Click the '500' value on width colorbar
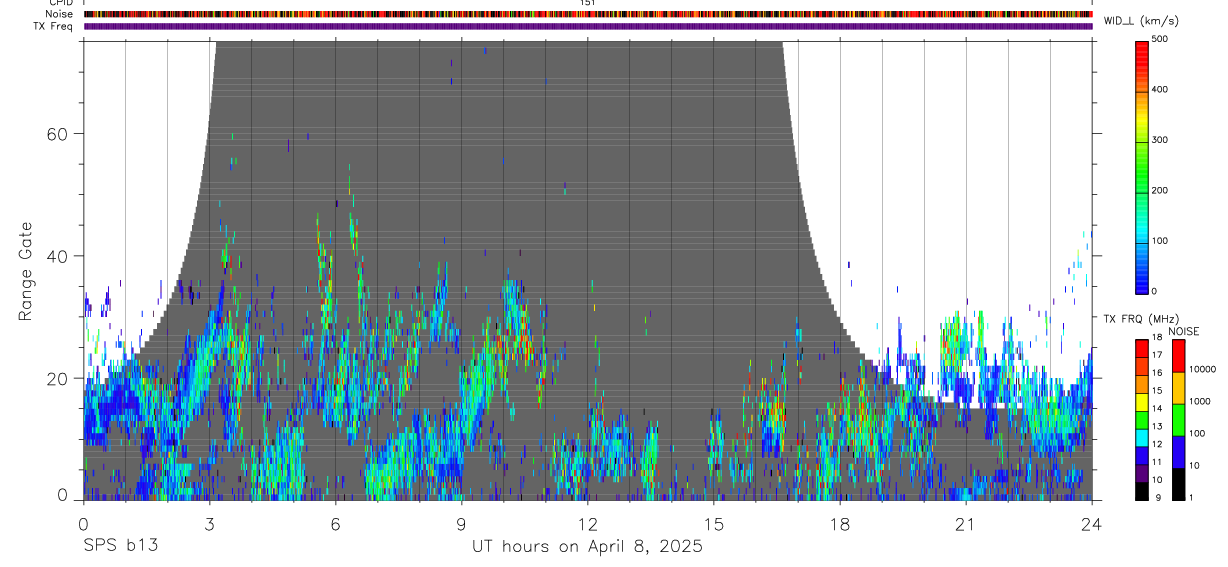This screenshot has width=1228, height=567. tap(1160, 39)
